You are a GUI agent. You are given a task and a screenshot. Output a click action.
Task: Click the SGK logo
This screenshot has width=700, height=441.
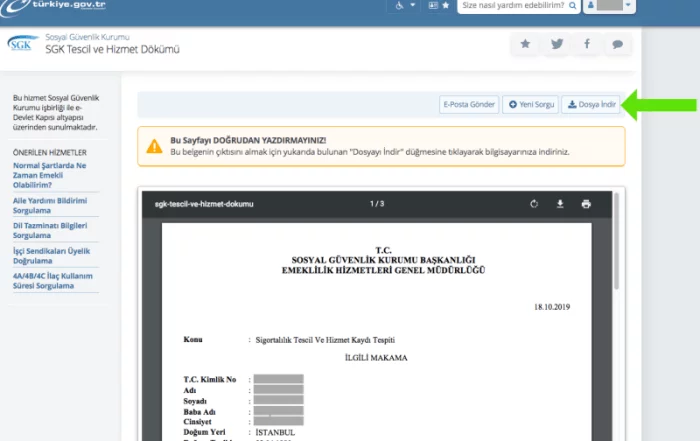coord(21,44)
